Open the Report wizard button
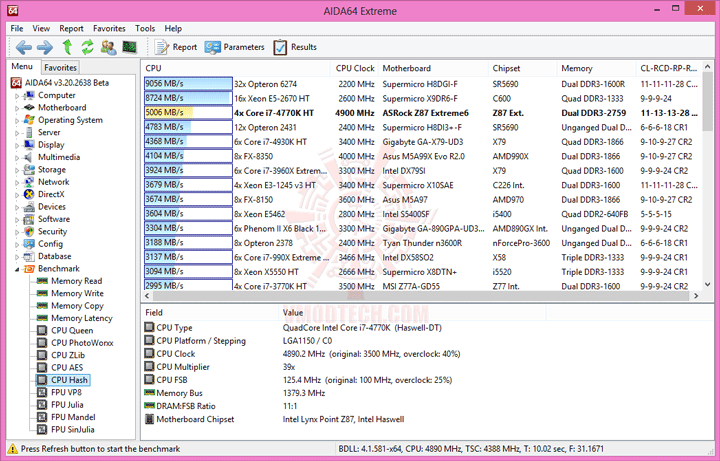This screenshot has height=461, width=720. [176, 47]
